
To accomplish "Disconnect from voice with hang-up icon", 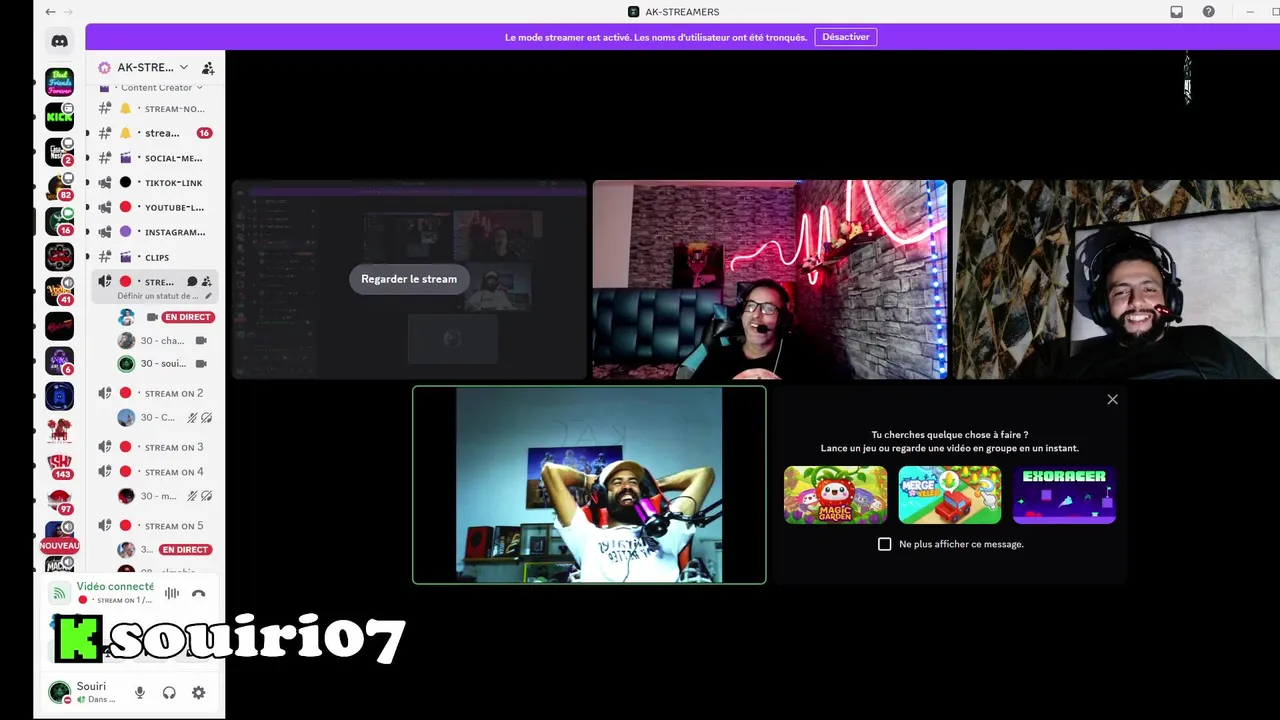I will (198, 593).
